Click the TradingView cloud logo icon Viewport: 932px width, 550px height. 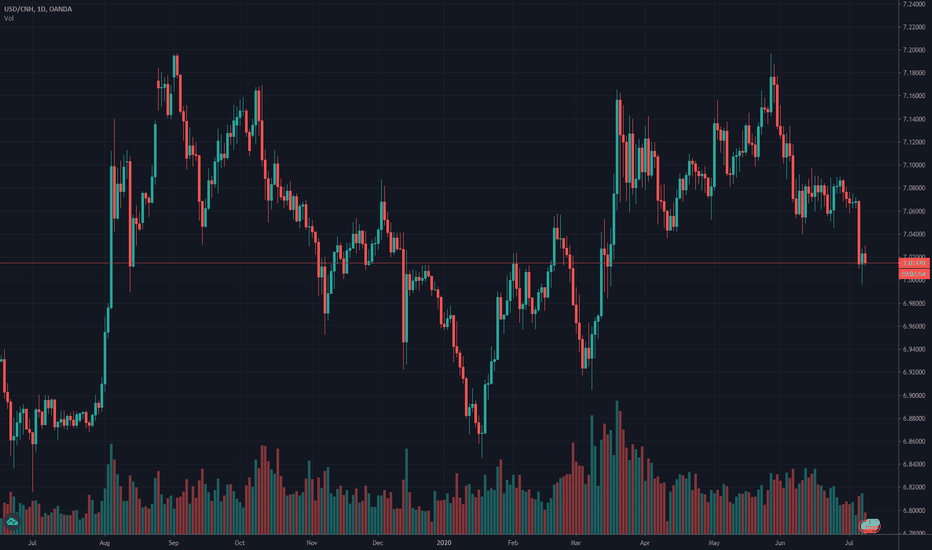[12, 522]
